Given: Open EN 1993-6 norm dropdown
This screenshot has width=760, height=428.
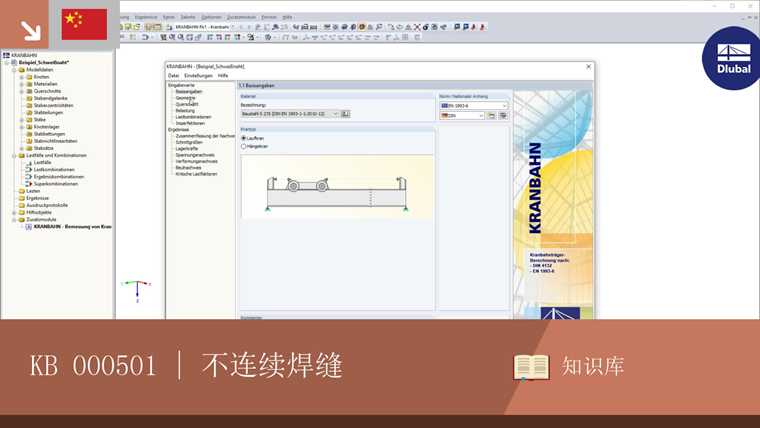Looking at the screenshot, I should point(504,105).
